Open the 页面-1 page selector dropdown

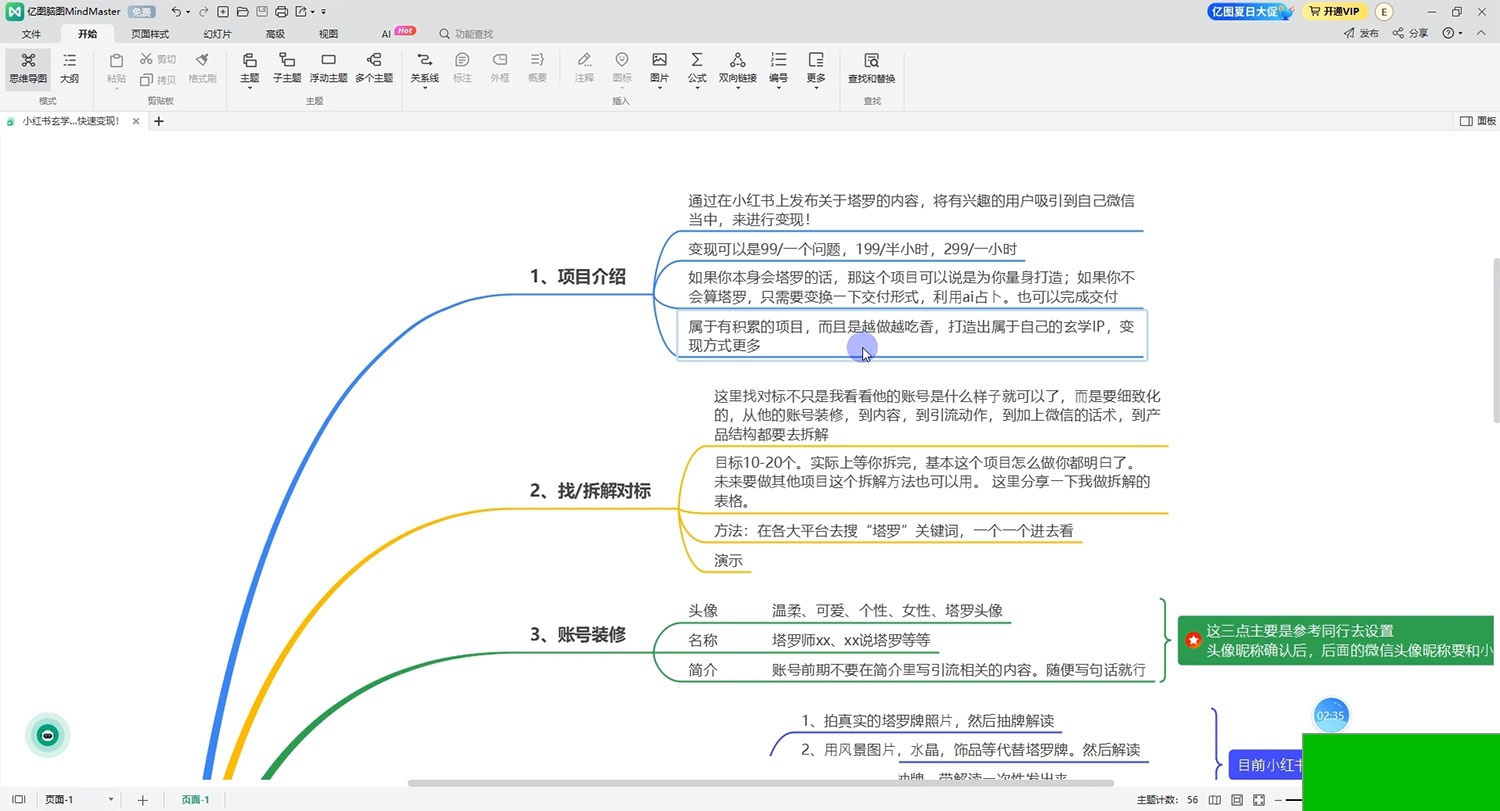pos(109,800)
